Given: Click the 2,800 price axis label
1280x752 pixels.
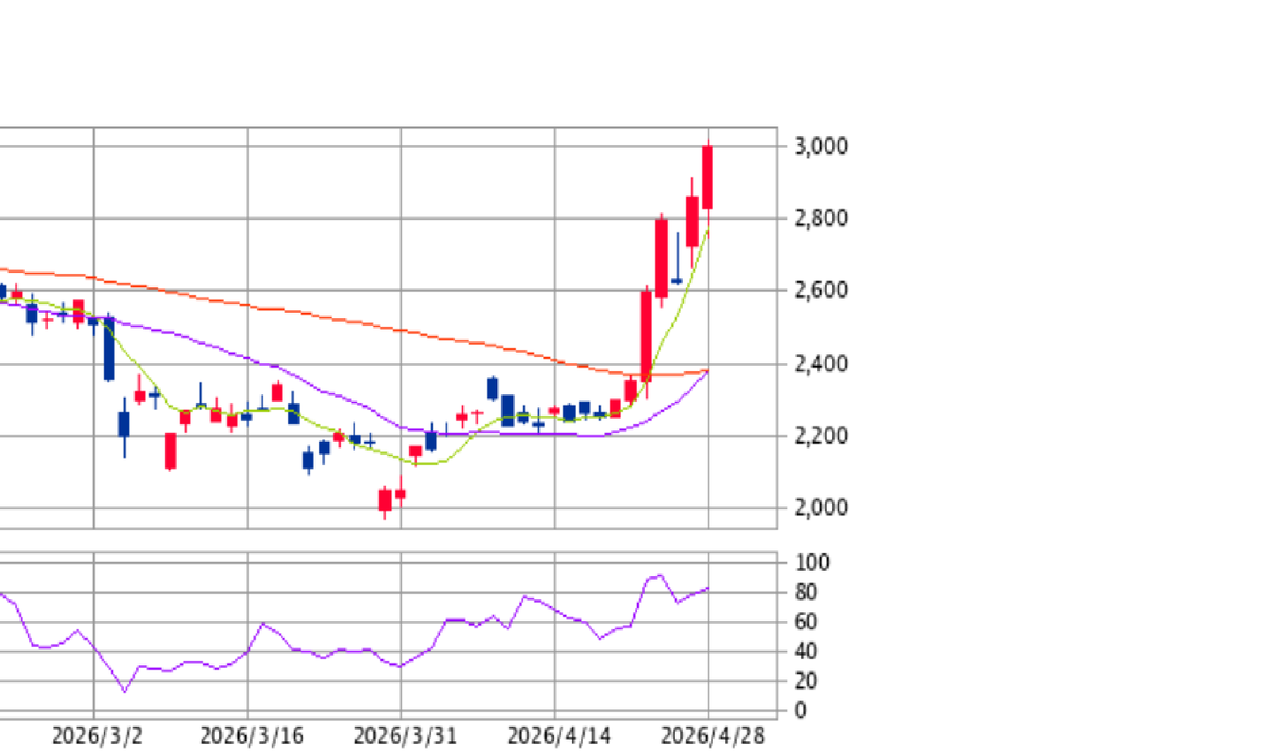Looking at the screenshot, I should pyautogui.click(x=821, y=218).
